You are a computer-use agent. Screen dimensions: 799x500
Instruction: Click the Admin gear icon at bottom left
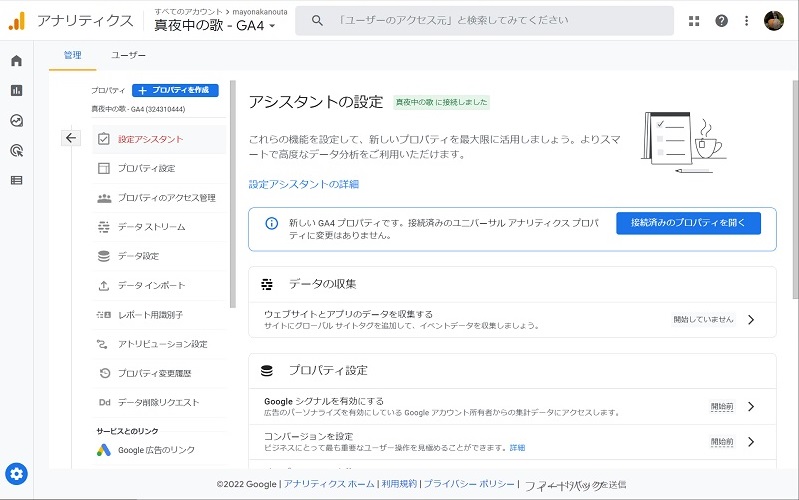pyautogui.click(x=16, y=474)
